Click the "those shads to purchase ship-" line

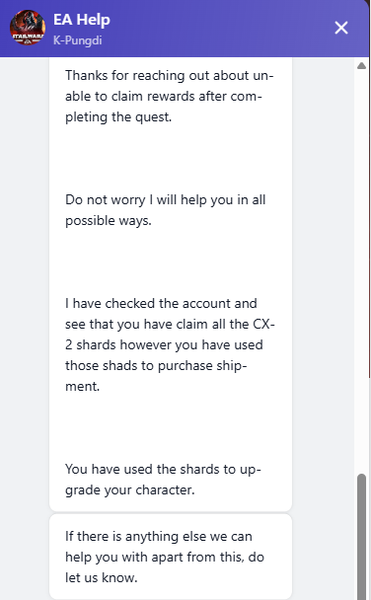pos(156,365)
